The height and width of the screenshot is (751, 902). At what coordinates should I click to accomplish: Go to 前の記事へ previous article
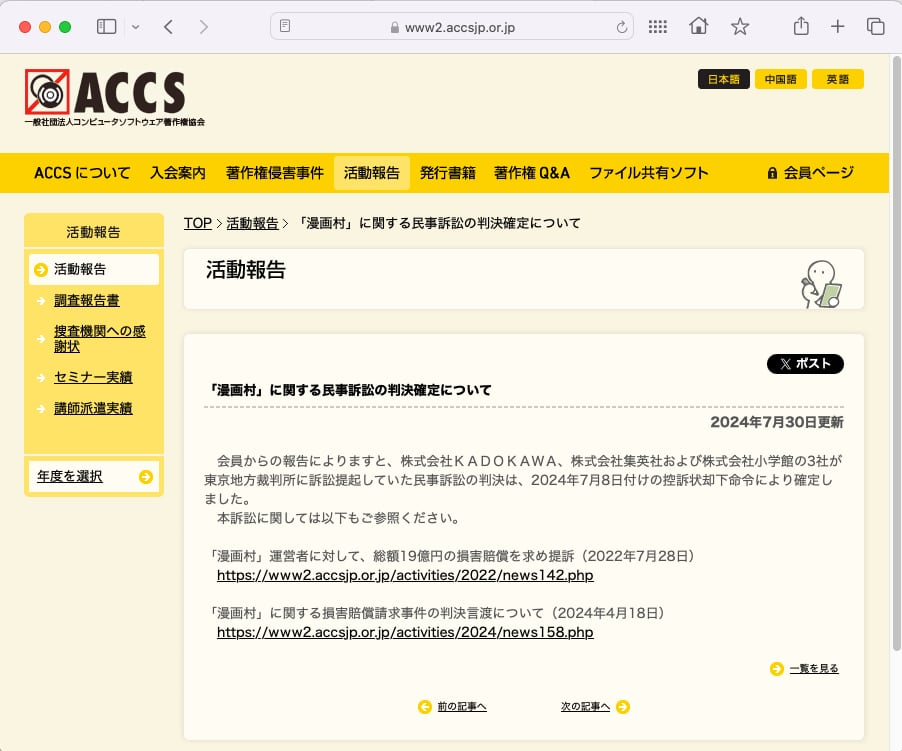click(461, 707)
